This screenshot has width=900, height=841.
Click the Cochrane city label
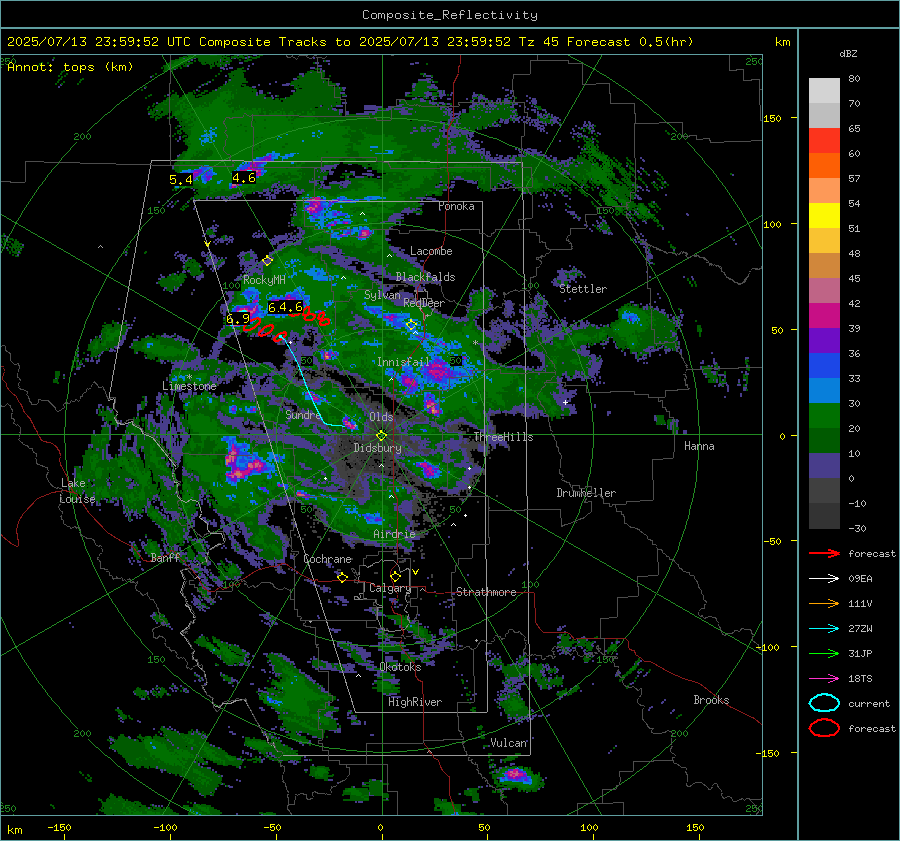[327, 559]
